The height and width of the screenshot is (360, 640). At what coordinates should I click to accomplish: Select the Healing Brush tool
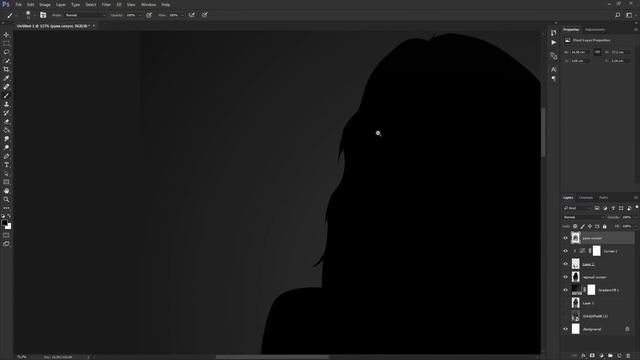click(6, 87)
